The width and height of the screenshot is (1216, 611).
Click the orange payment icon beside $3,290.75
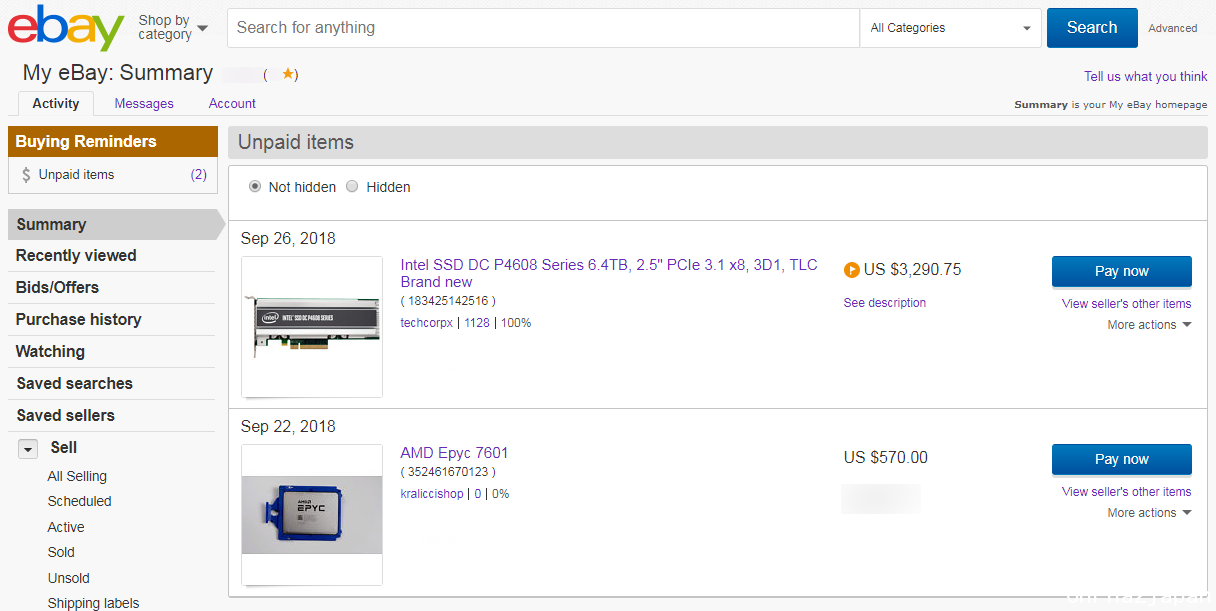point(852,269)
